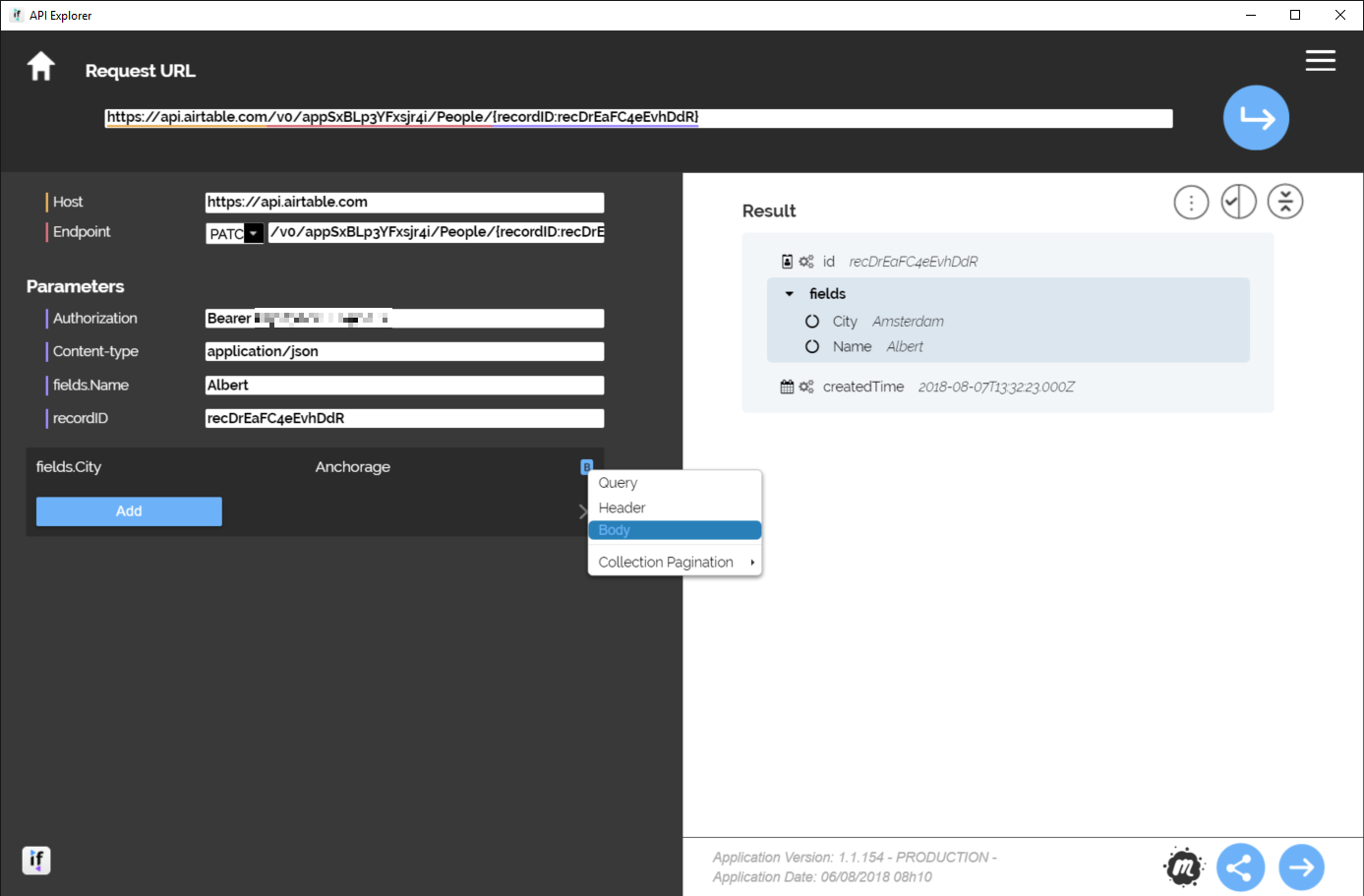Click the blue share button
1364x896 pixels.
pos(1240,867)
